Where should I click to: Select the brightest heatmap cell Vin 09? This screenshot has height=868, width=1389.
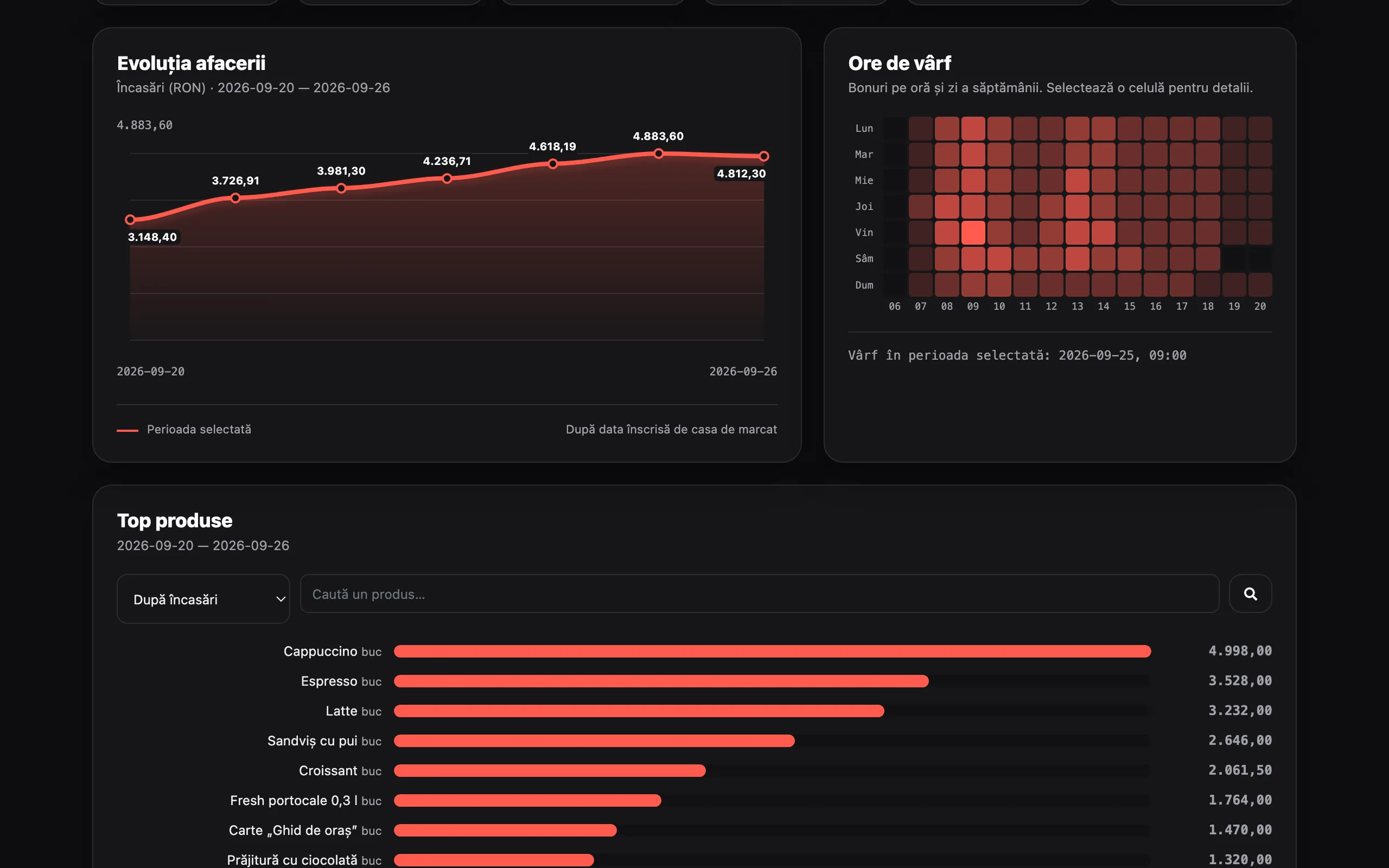973,233
